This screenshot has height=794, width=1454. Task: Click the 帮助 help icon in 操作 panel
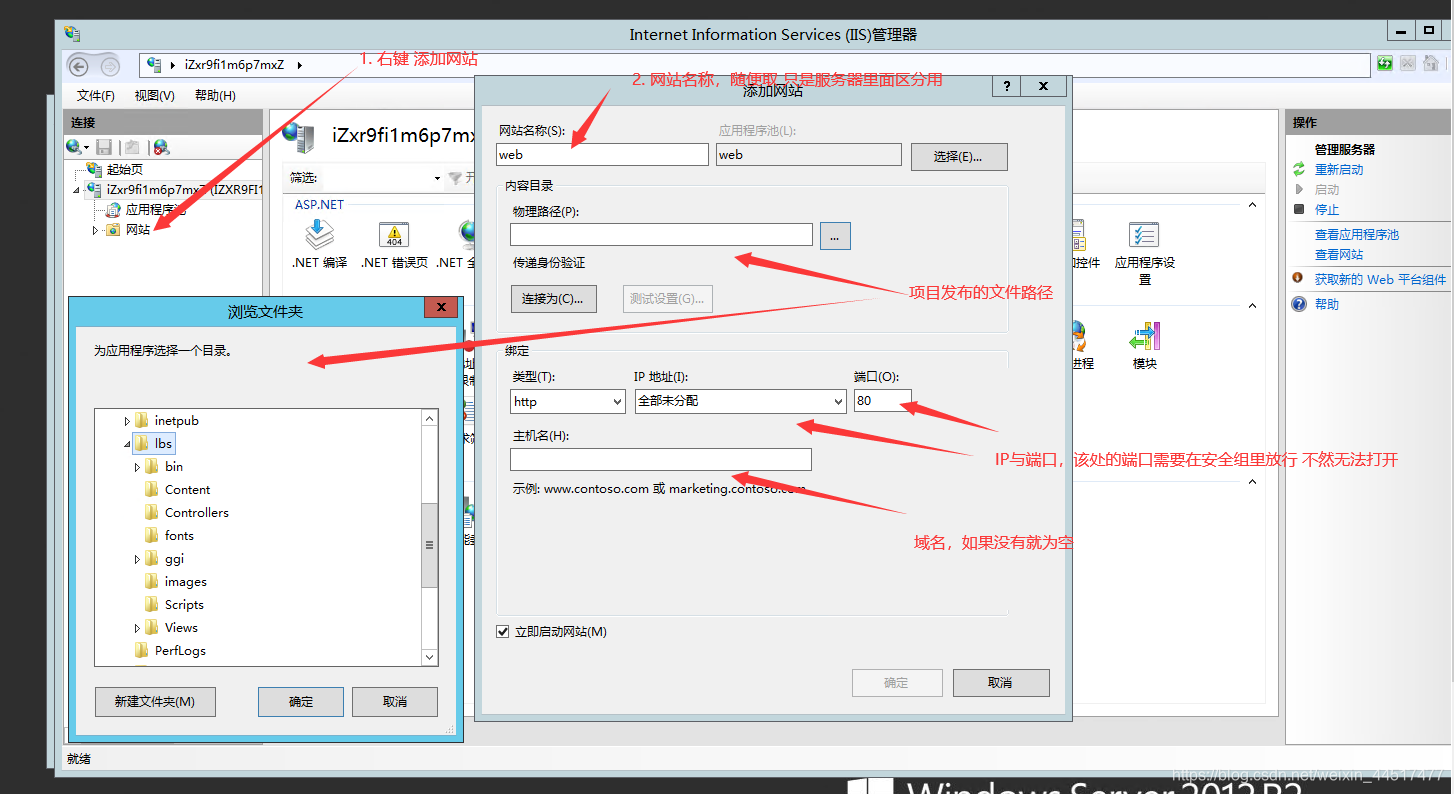pos(1299,304)
